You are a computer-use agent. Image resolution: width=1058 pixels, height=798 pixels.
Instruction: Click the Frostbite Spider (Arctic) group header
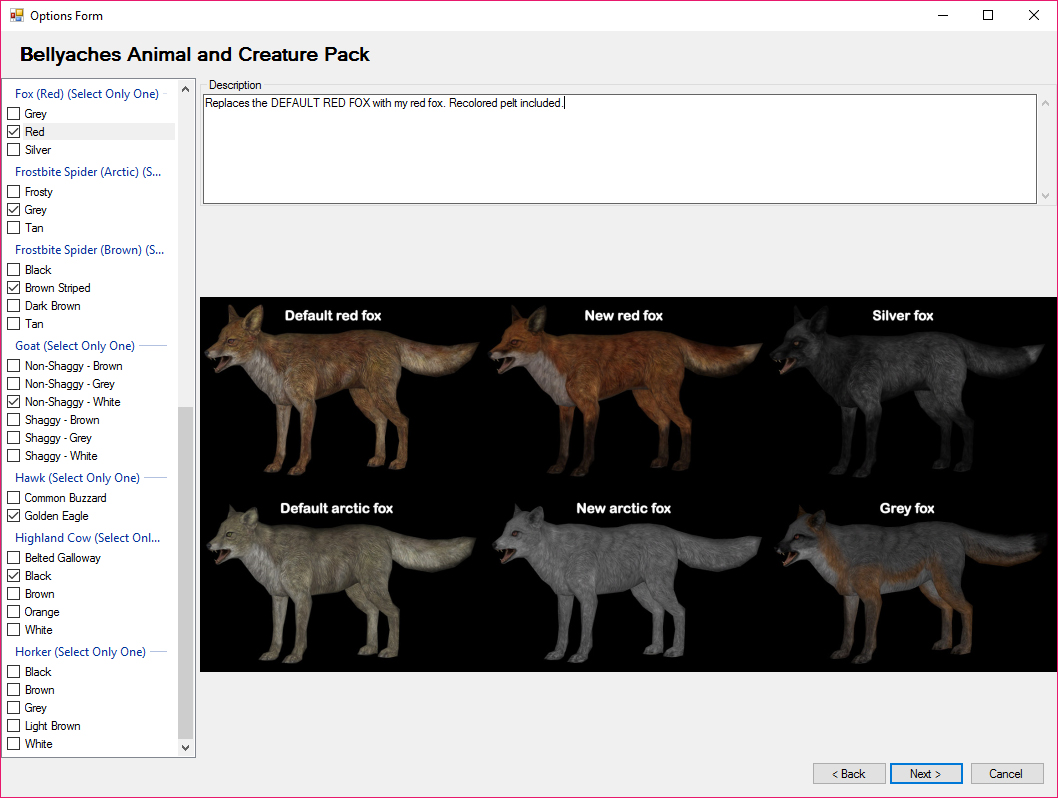pyautogui.click(x=88, y=172)
